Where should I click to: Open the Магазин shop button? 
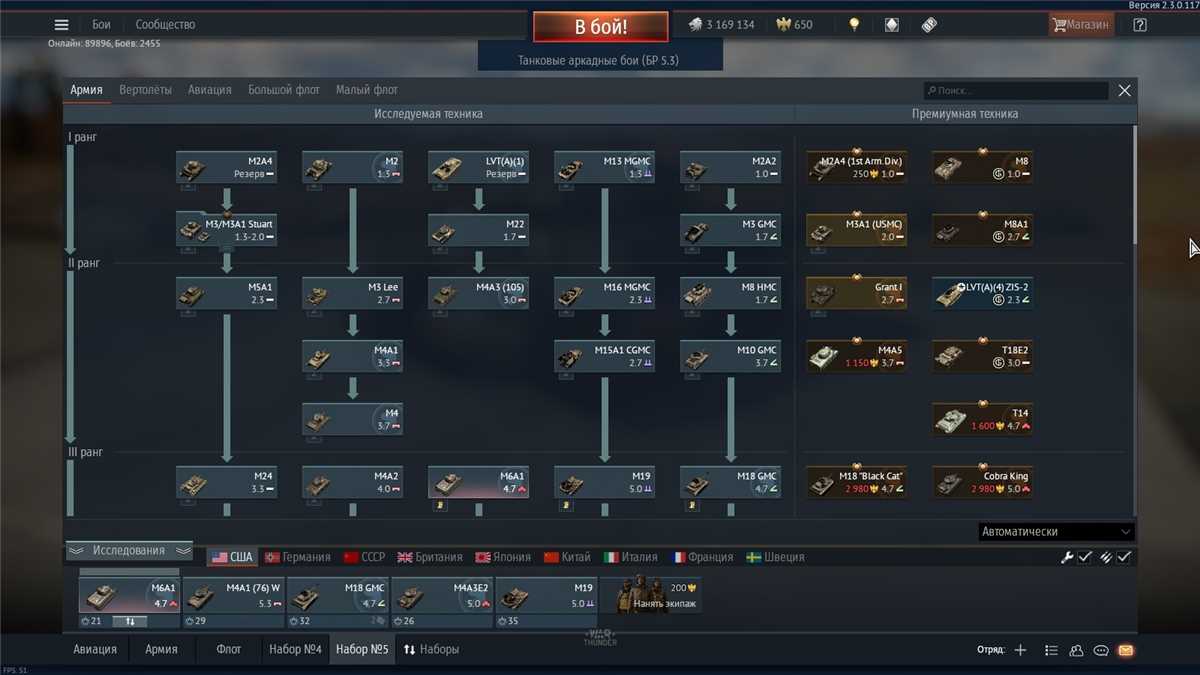pyautogui.click(x=1080, y=25)
